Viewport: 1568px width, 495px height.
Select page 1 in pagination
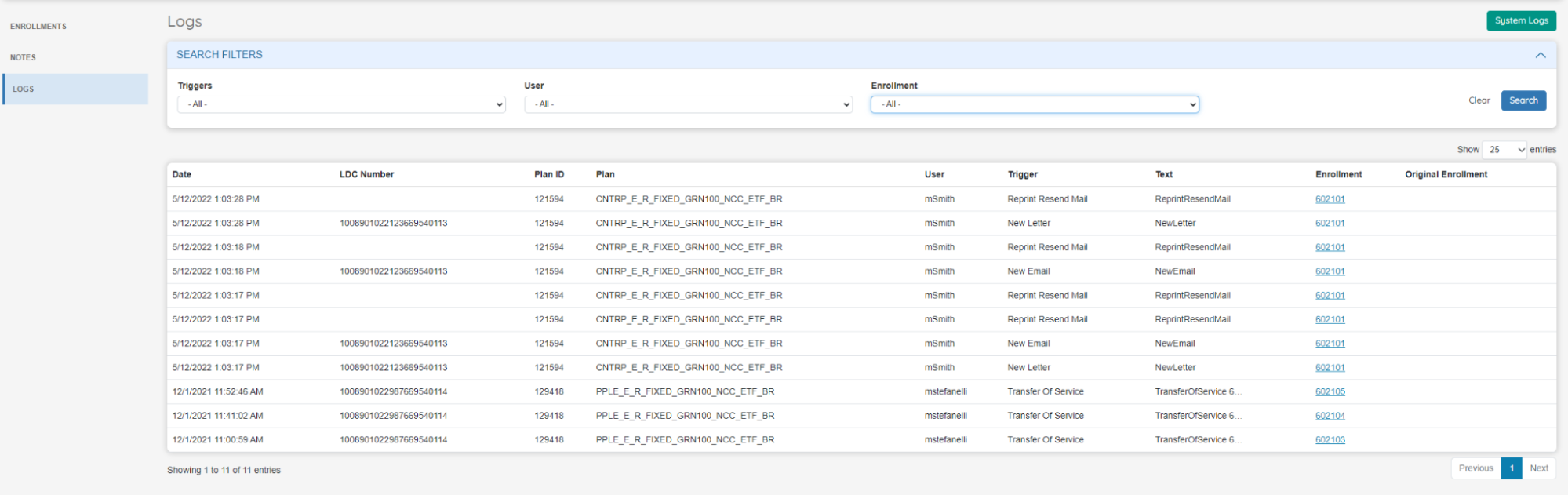click(x=1512, y=468)
